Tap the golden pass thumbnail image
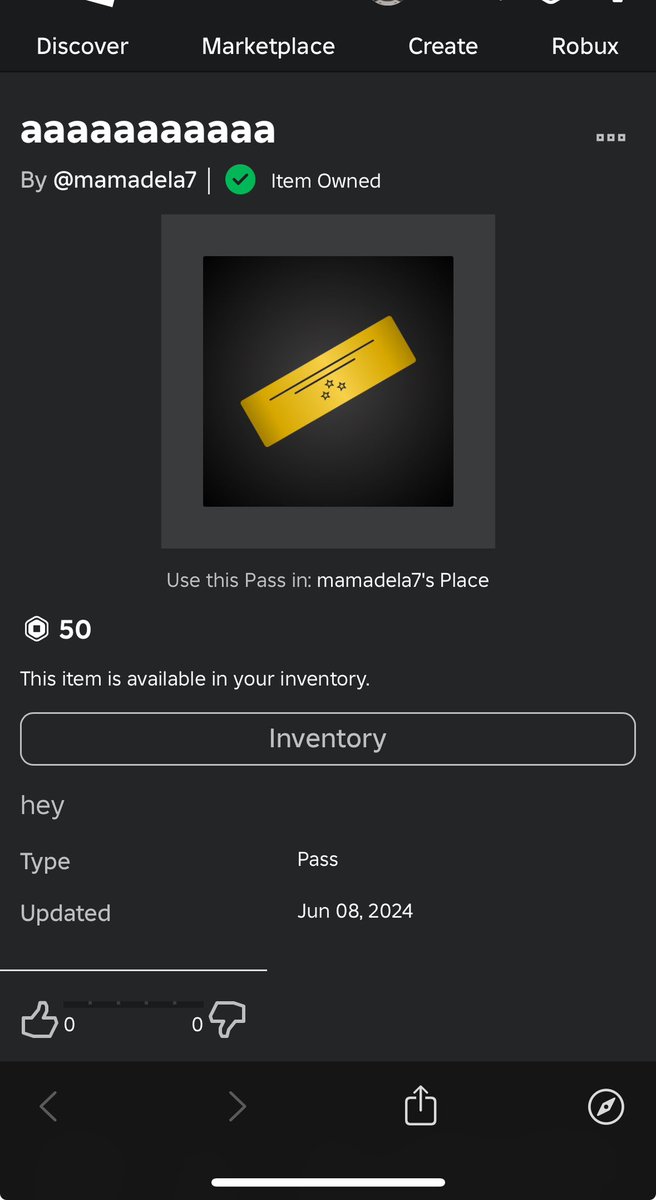The image size is (656, 1200). 328,381
